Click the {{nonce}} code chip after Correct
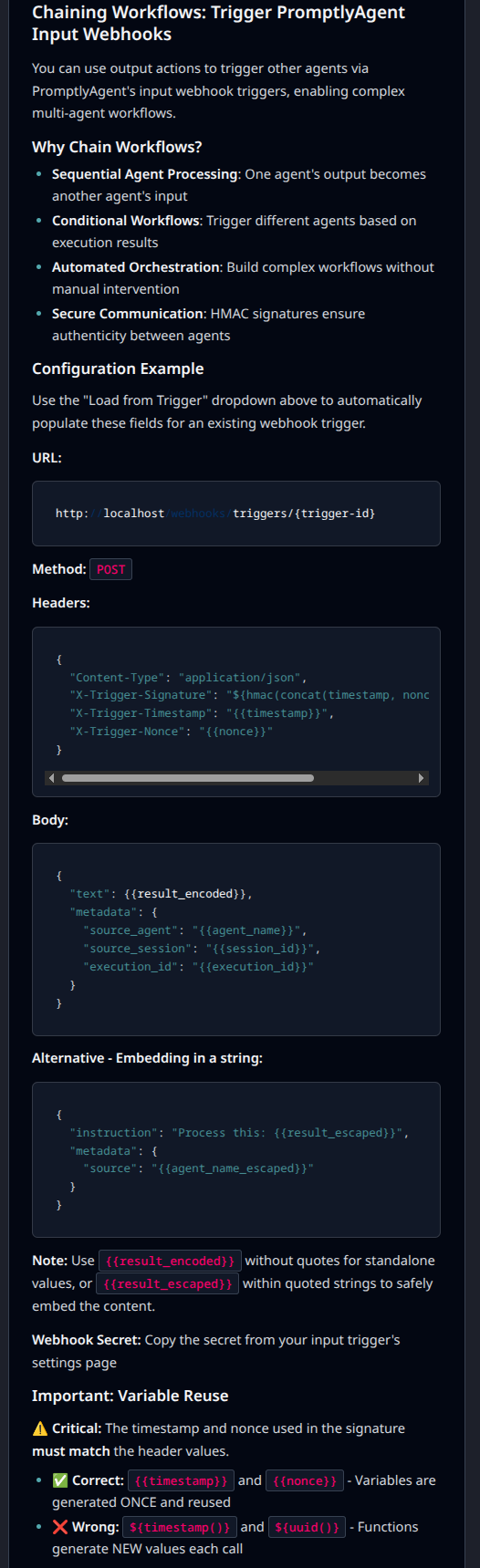This screenshot has height=1568, width=480. pyautogui.click(x=305, y=1480)
